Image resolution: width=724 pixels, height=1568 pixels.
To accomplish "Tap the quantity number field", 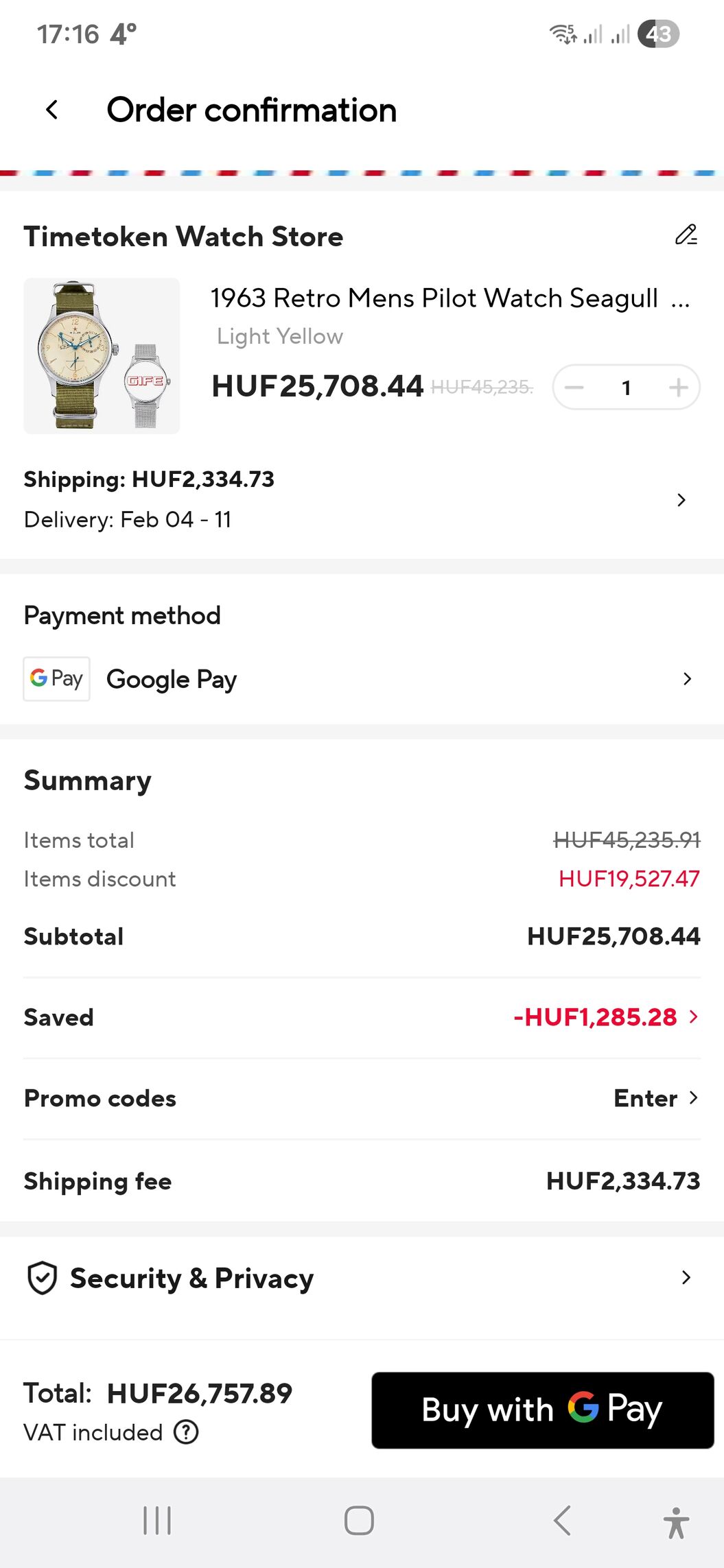I will [x=626, y=388].
